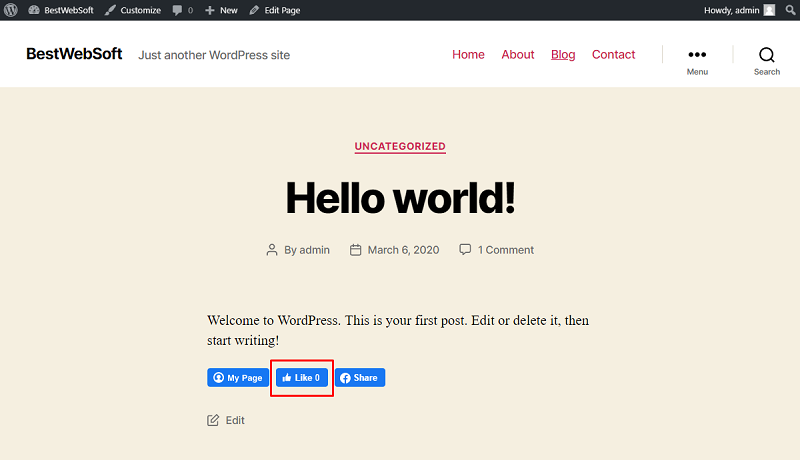This screenshot has width=800, height=460.
Task: Click the Facebook My Page button
Action: pyautogui.click(x=238, y=377)
